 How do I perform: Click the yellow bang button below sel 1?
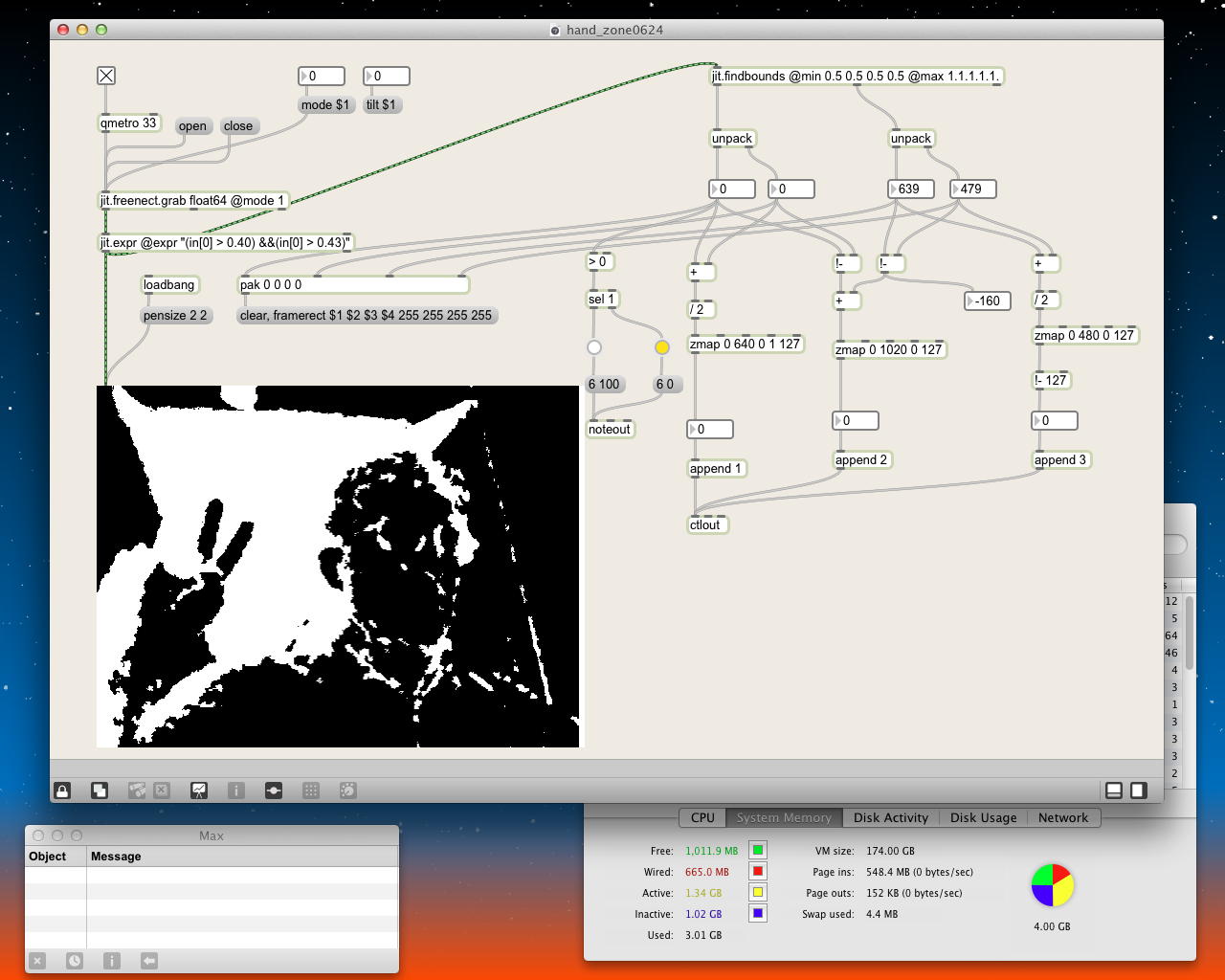click(x=662, y=347)
